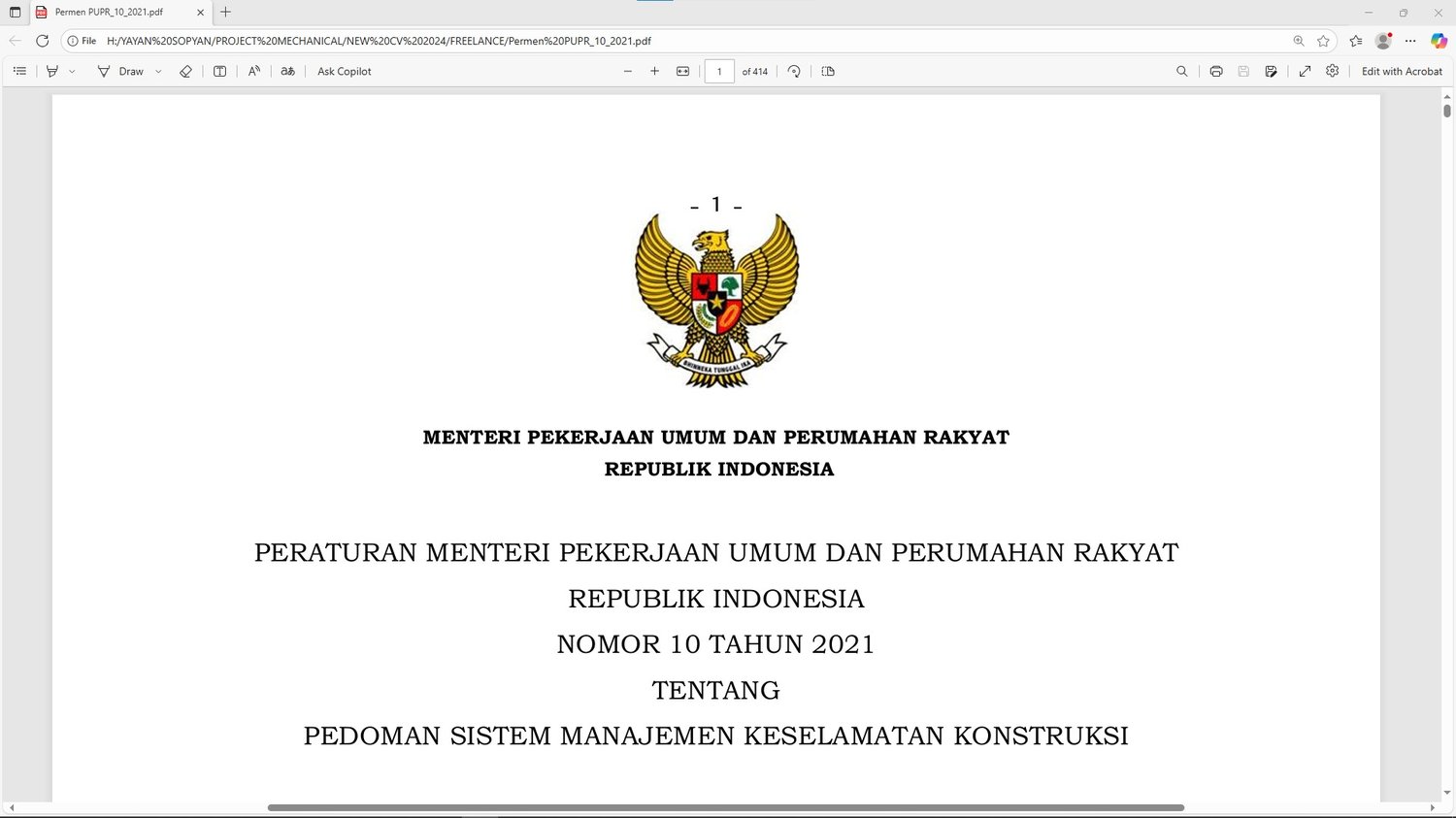Viewport: 1456px width, 818px height.
Task: Print the PDF document
Action: point(1216,71)
